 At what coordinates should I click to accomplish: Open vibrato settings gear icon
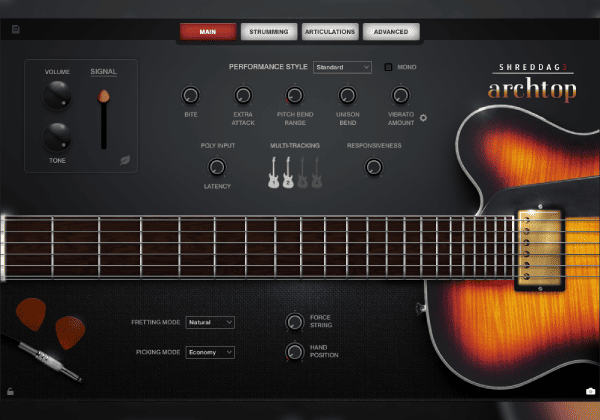423,118
